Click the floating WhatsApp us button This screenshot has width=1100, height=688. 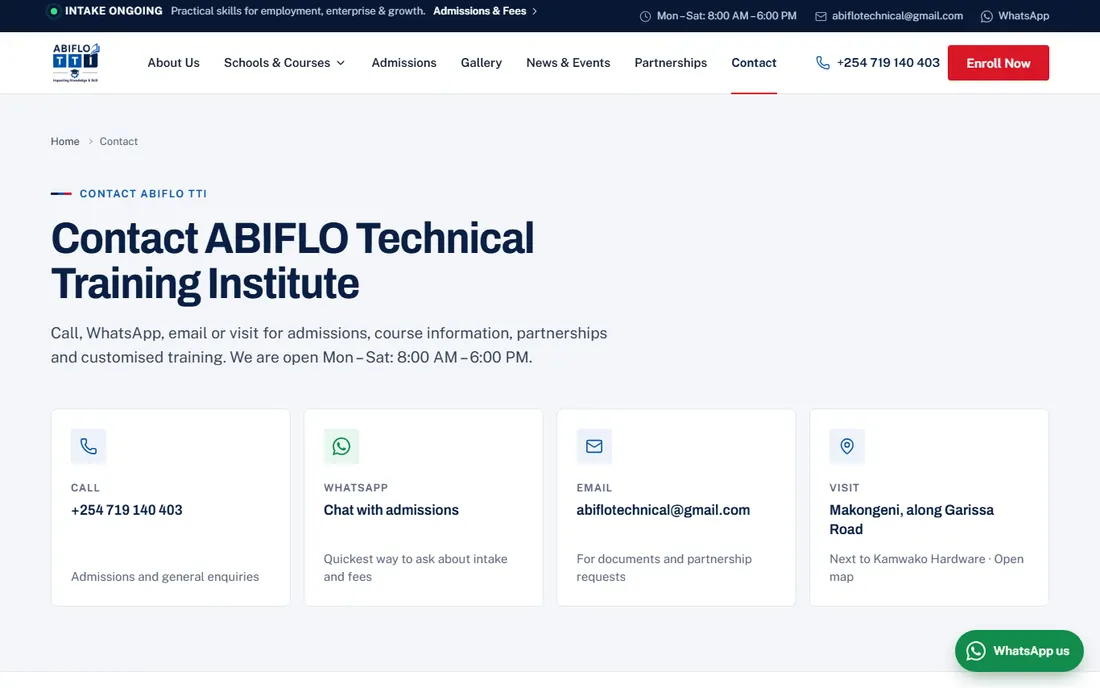[1019, 651]
